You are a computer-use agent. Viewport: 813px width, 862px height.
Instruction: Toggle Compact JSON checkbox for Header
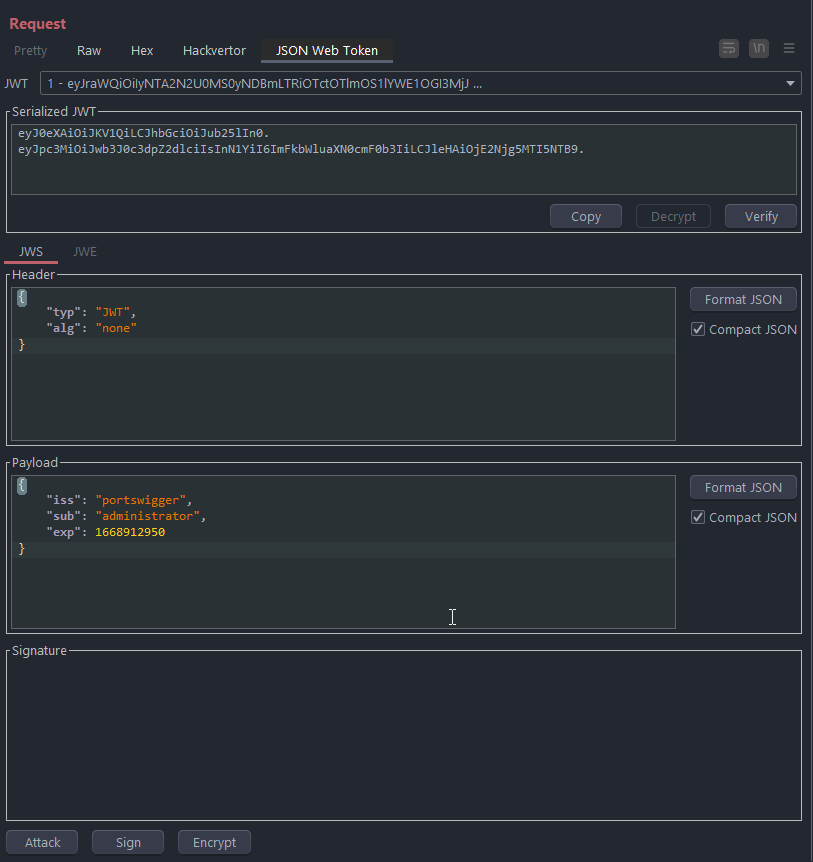click(698, 329)
